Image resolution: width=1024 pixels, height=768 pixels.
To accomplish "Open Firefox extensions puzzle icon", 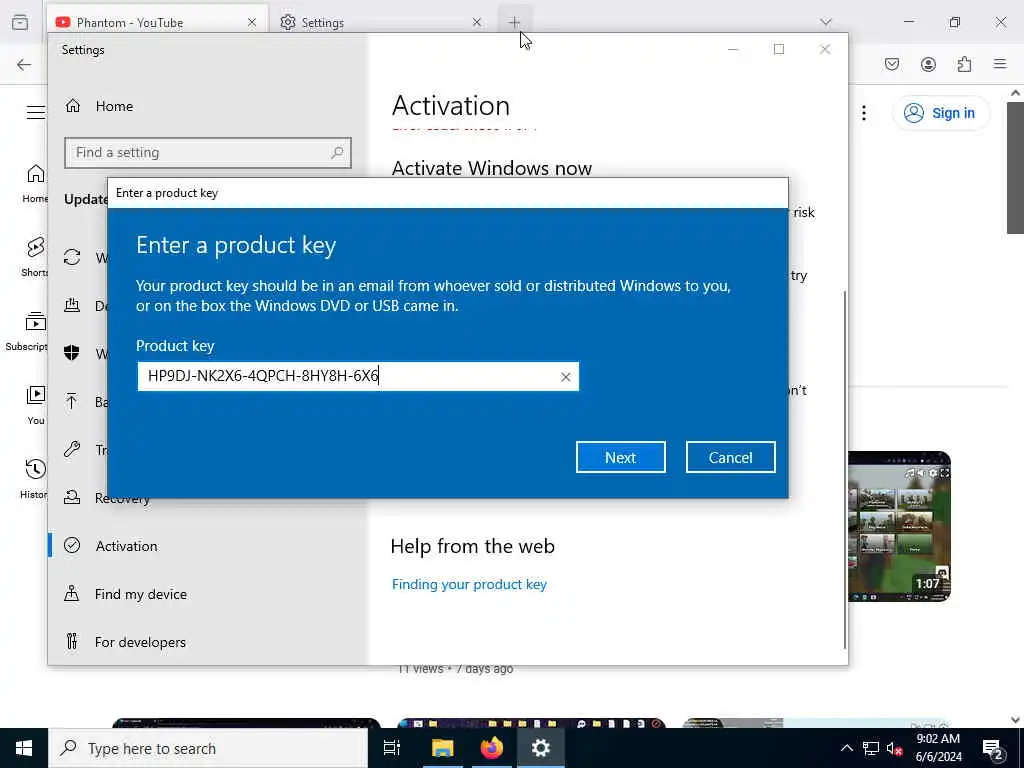I will 965,64.
